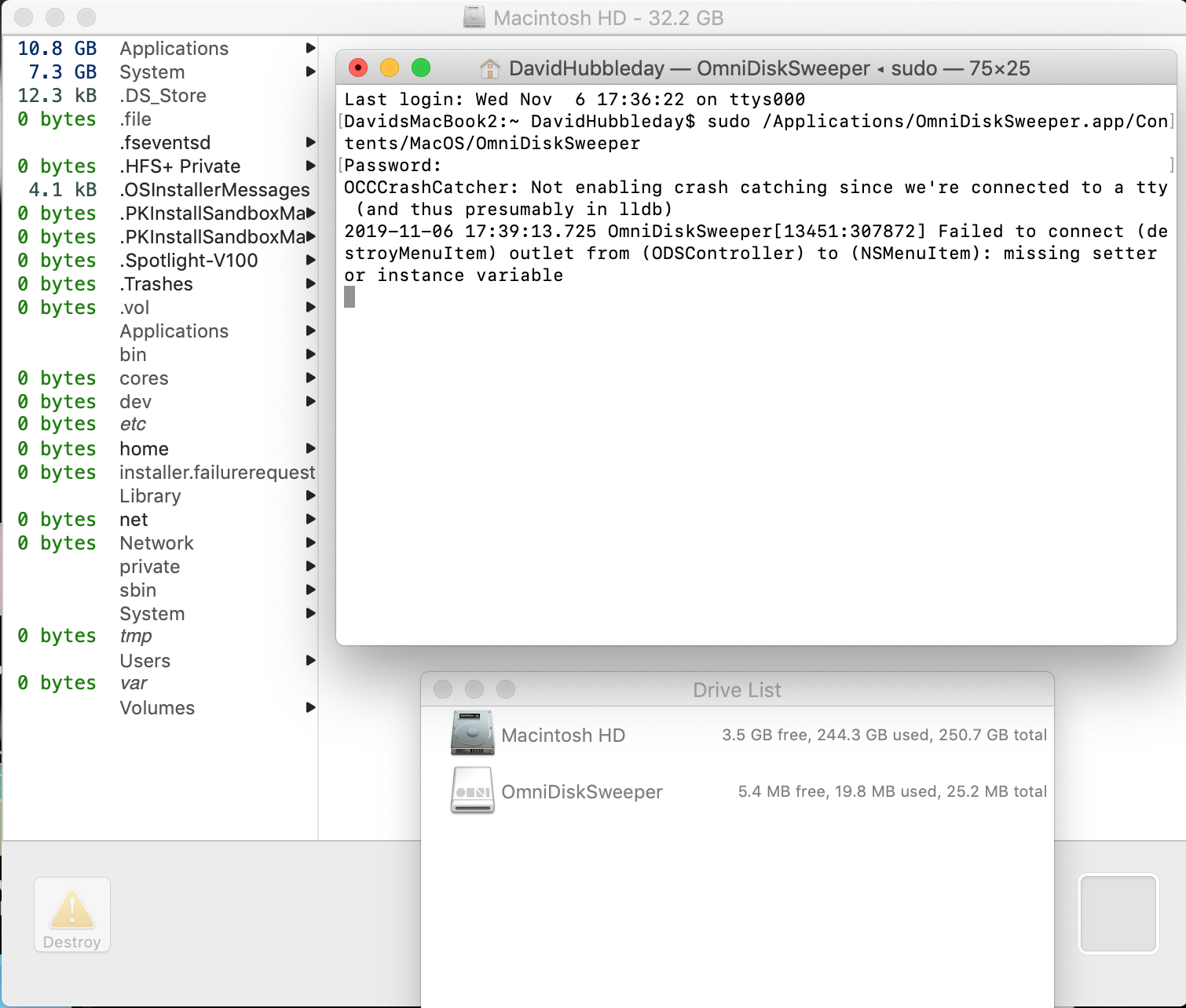
Task: Expand the bin folder arrow
Action: (310, 354)
